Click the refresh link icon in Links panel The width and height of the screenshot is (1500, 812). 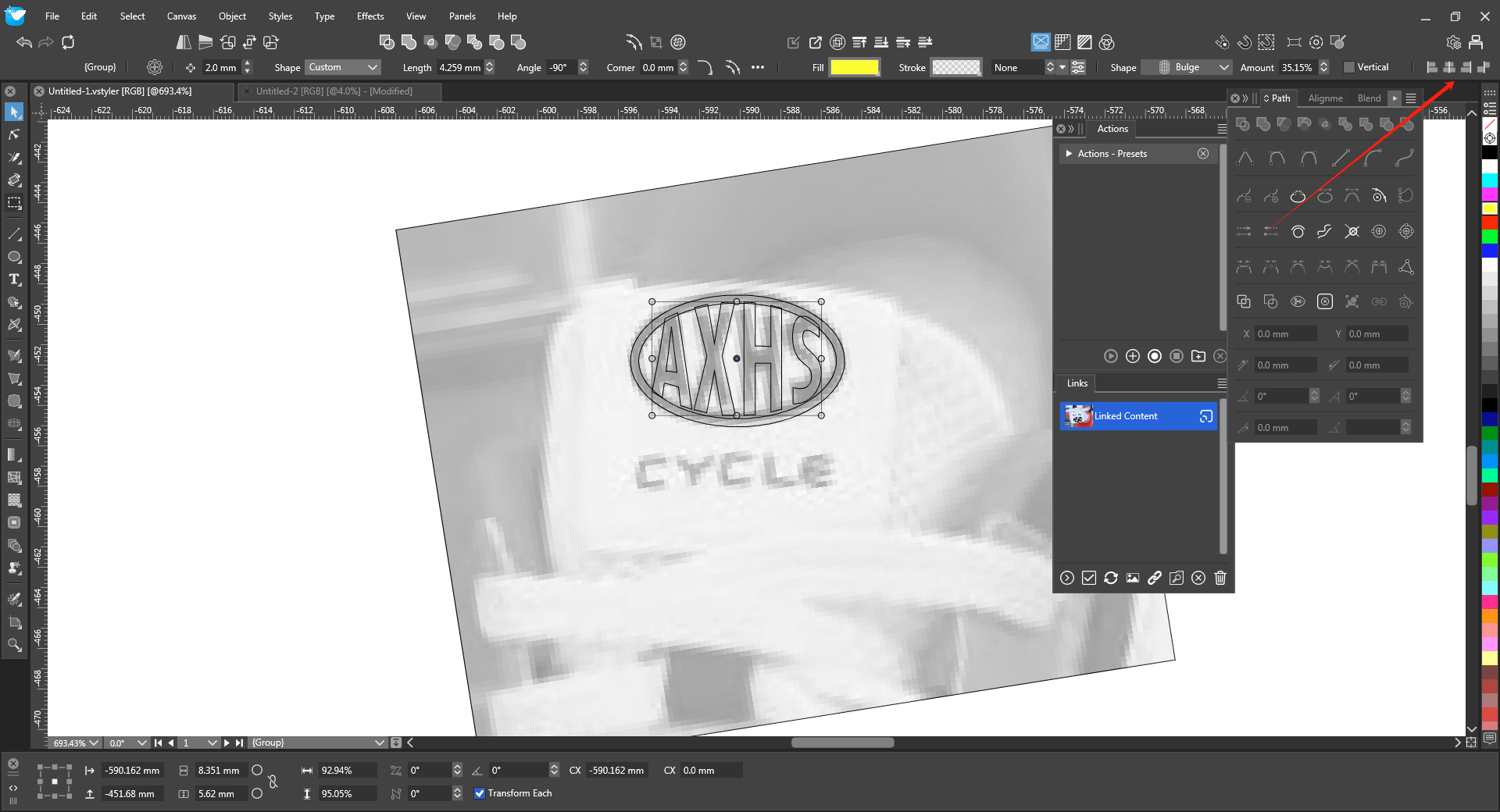pyautogui.click(x=1110, y=578)
